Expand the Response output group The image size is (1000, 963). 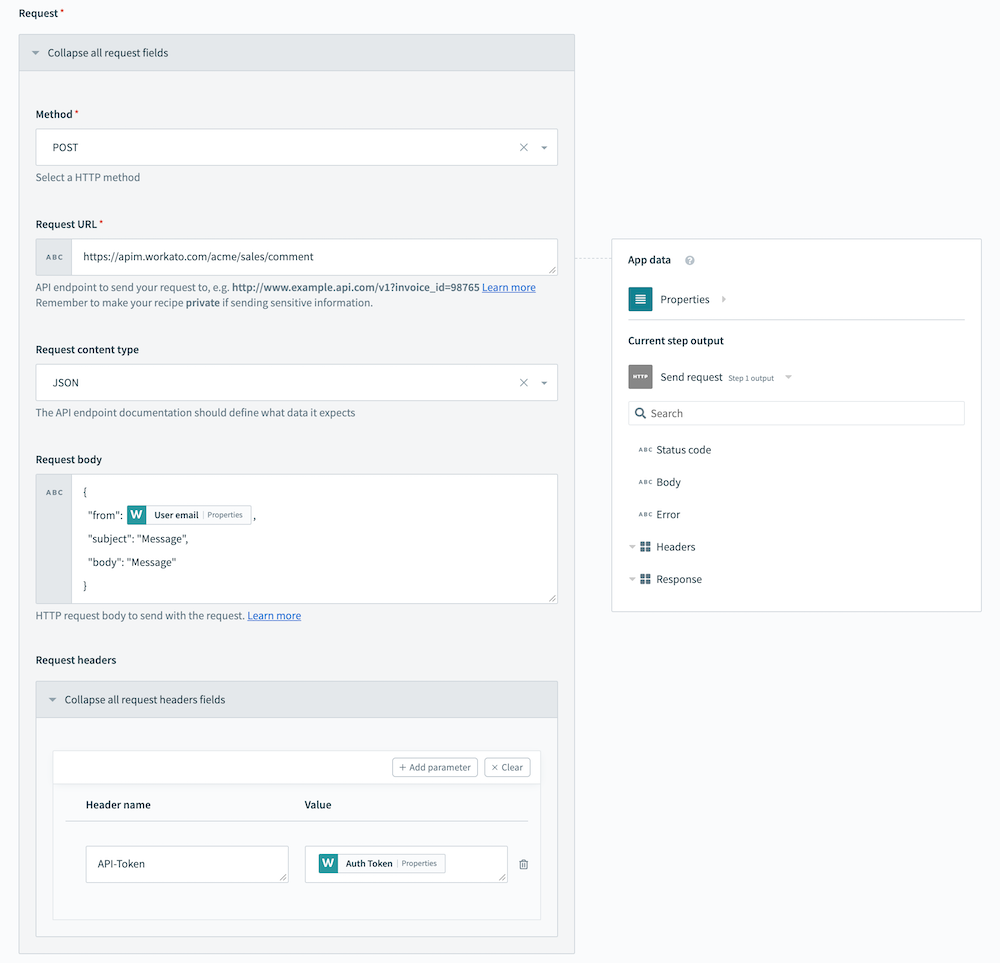tap(633, 578)
